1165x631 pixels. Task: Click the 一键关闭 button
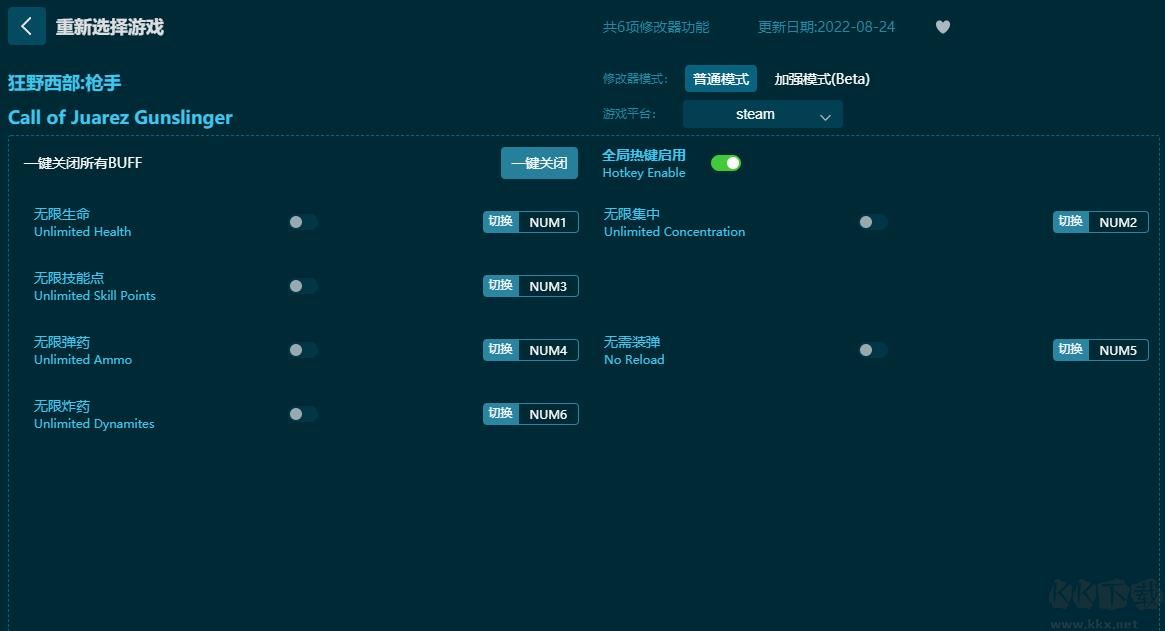tap(539, 163)
